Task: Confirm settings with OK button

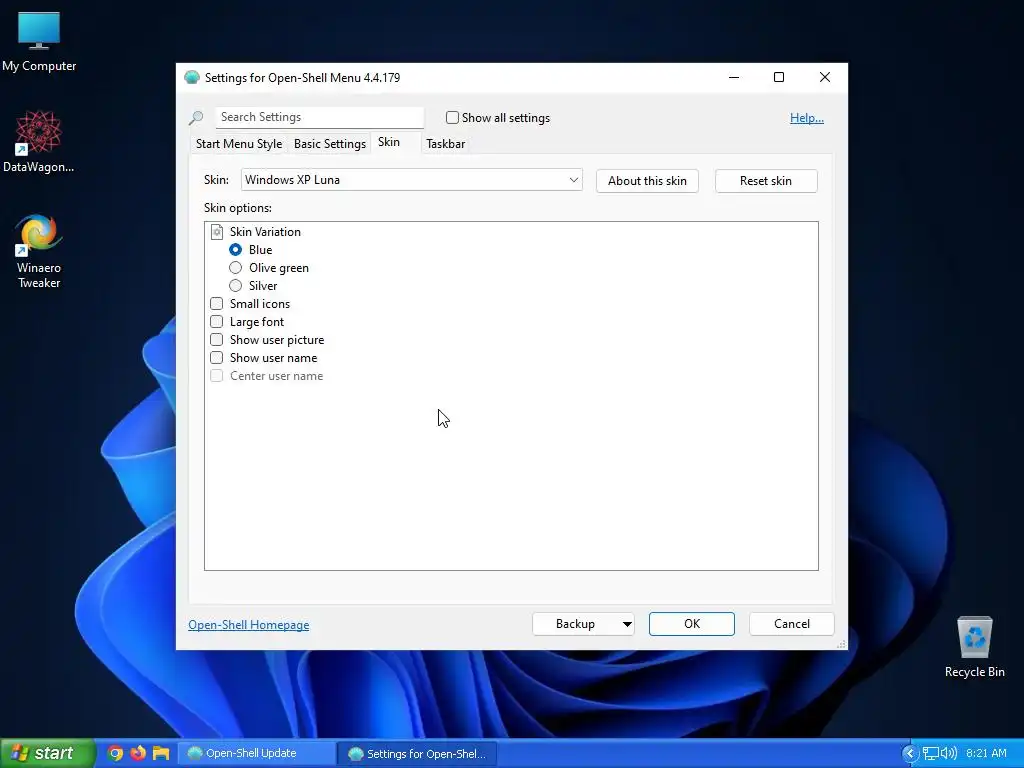Action: [692, 624]
